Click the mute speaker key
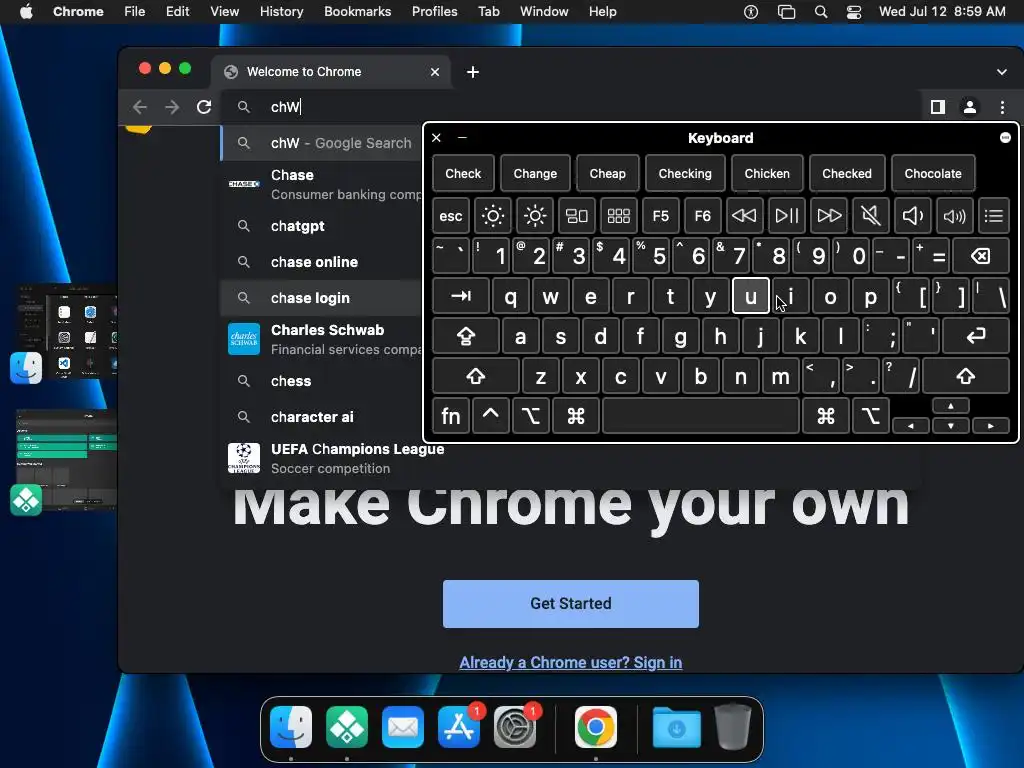 [x=871, y=216]
